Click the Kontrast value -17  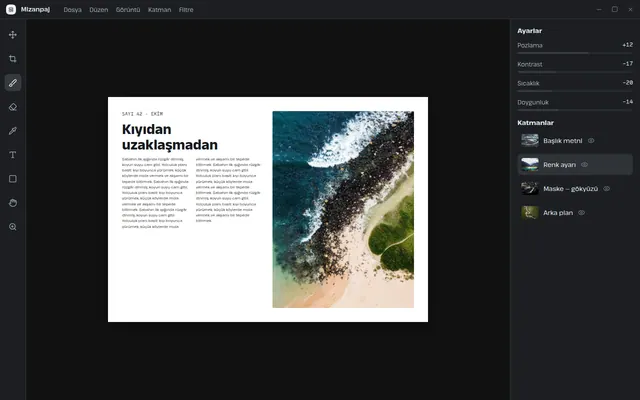coord(627,64)
